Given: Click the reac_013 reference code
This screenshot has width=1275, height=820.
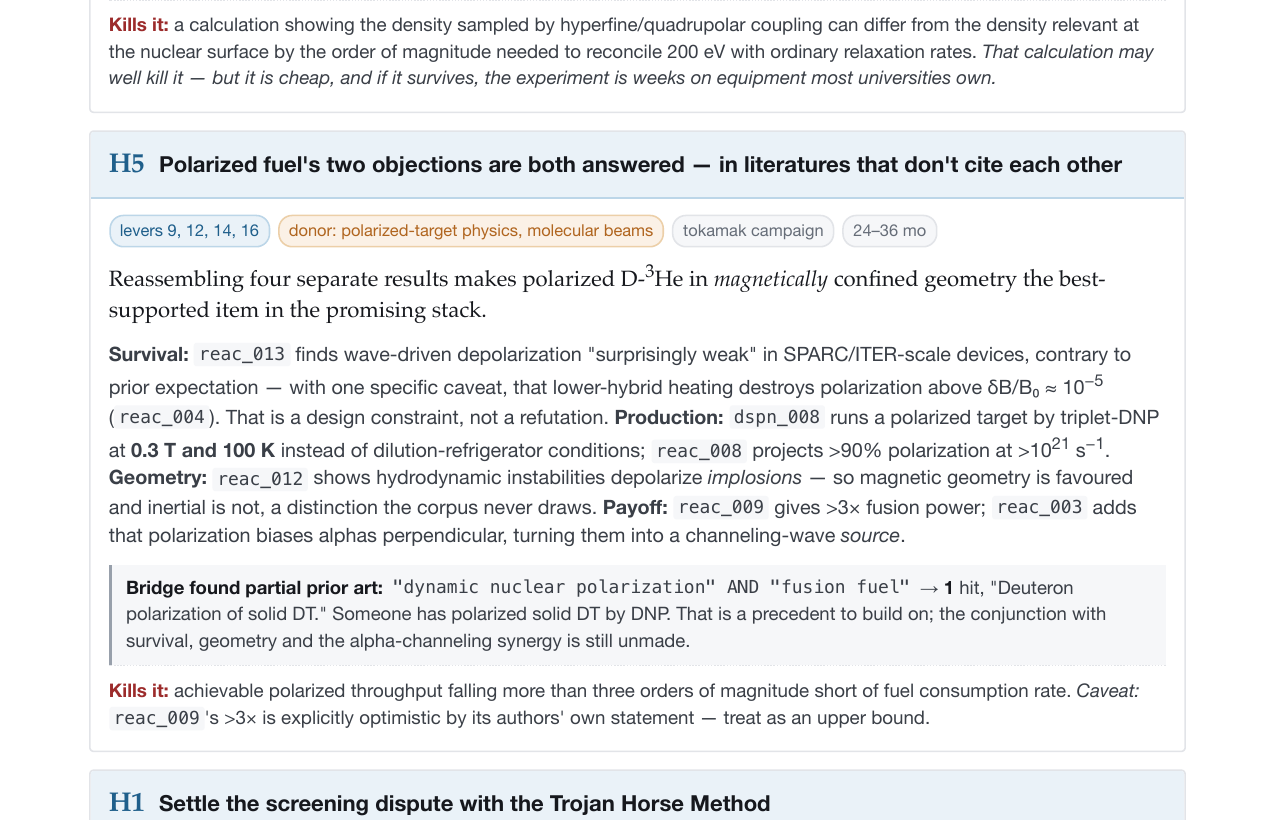Looking at the screenshot, I should [x=242, y=354].
